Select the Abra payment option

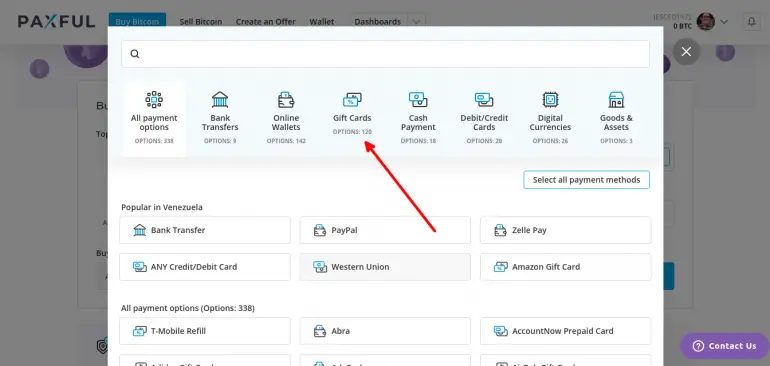[385, 331]
